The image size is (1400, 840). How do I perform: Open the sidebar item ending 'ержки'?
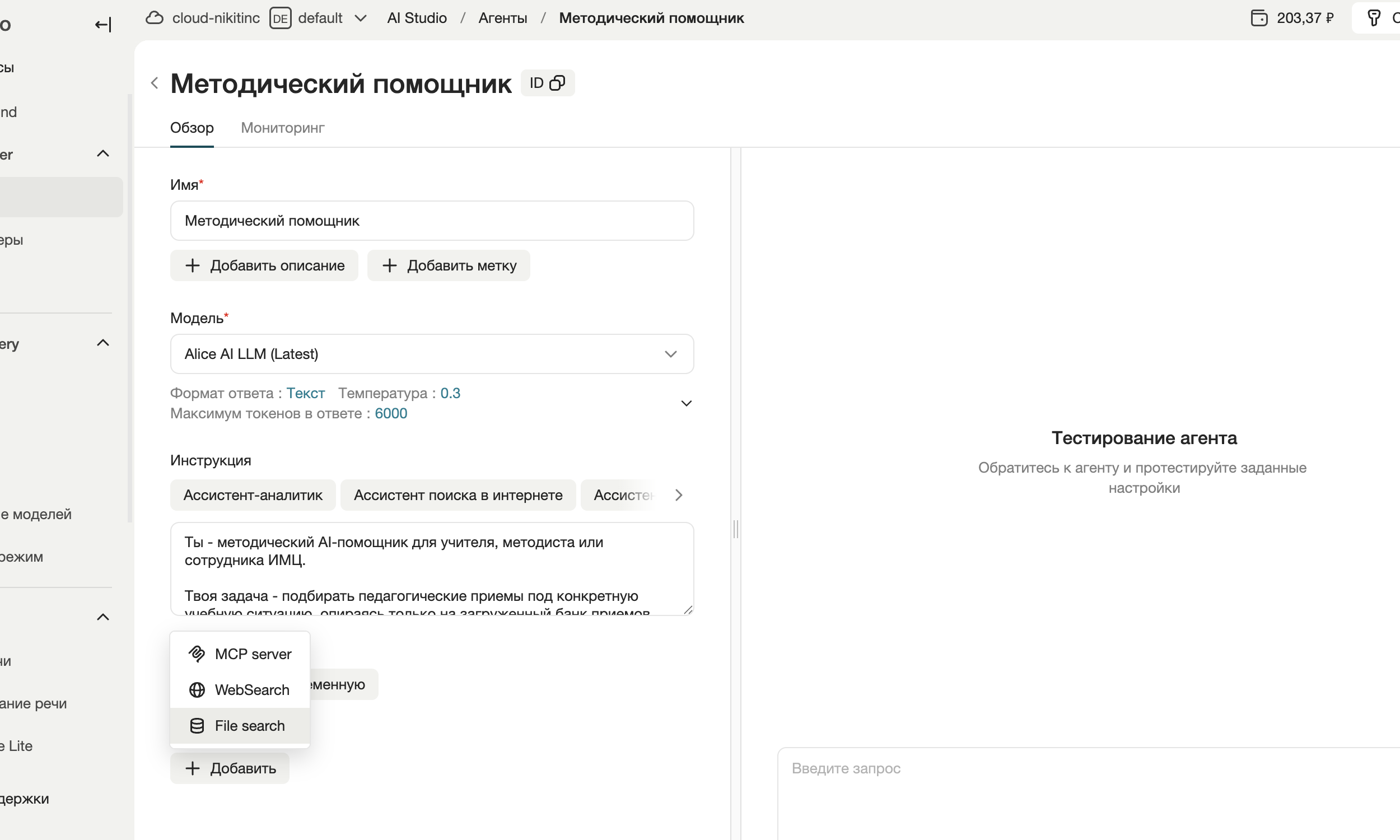click(x=24, y=799)
